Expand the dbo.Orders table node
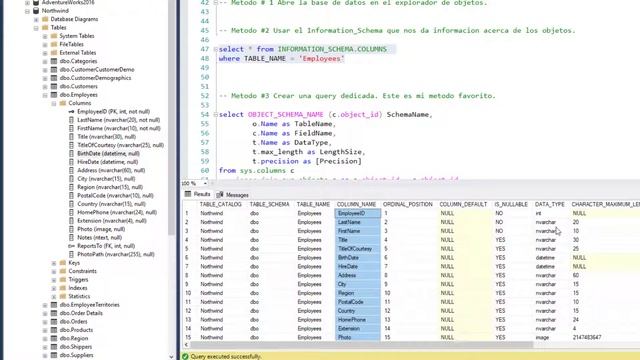Image resolution: width=640 pixels, height=360 pixels. tap(45, 322)
